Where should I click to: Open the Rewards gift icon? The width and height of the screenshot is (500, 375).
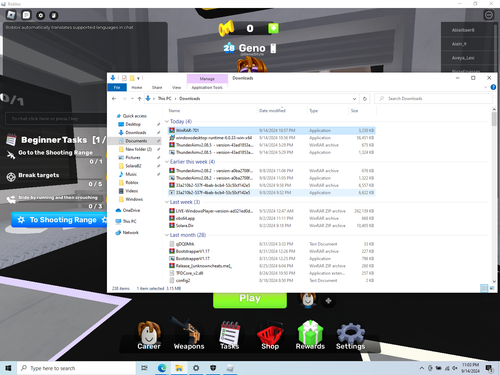(x=310, y=335)
